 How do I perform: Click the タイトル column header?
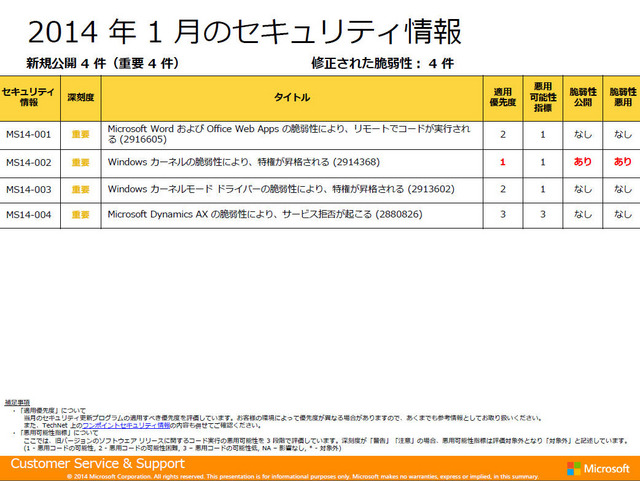(x=292, y=97)
